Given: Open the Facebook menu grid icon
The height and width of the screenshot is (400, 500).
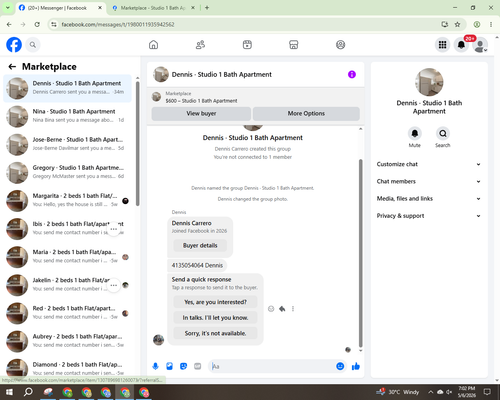Looking at the screenshot, I should 442,45.
